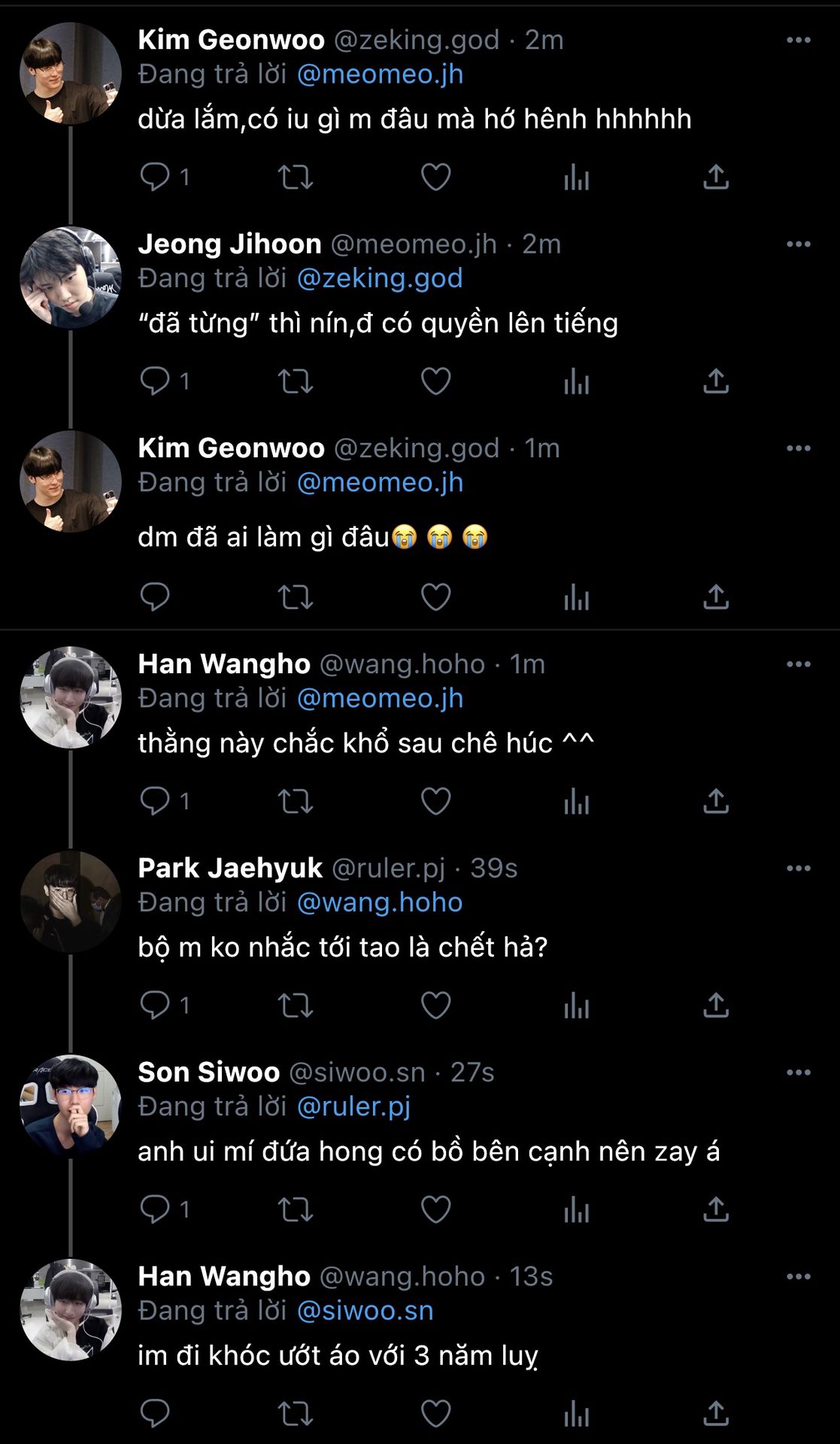Open Son Siwoo's profile by name

pos(208,1072)
